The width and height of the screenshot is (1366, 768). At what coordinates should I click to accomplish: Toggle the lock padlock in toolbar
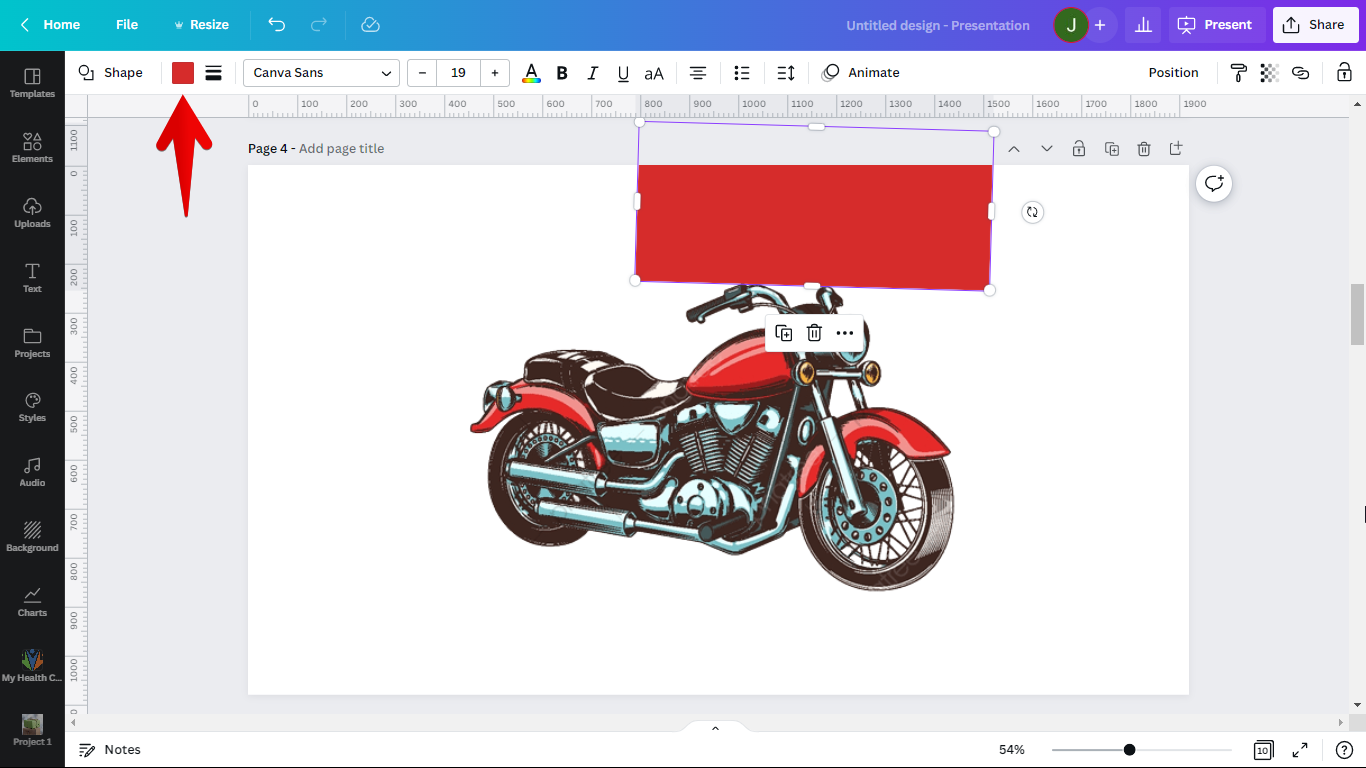[1344, 73]
